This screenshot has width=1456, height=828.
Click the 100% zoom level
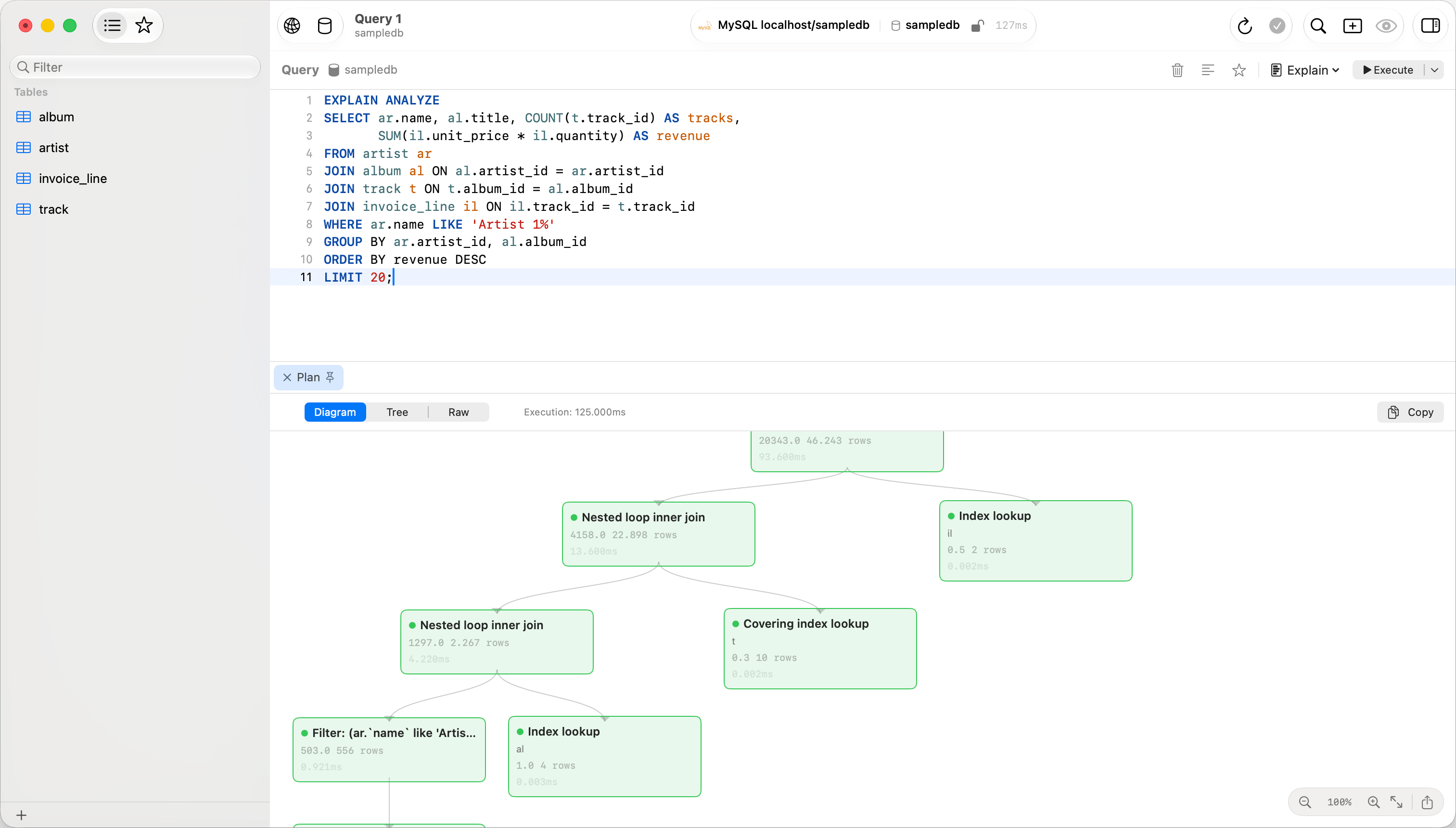tap(1339, 802)
